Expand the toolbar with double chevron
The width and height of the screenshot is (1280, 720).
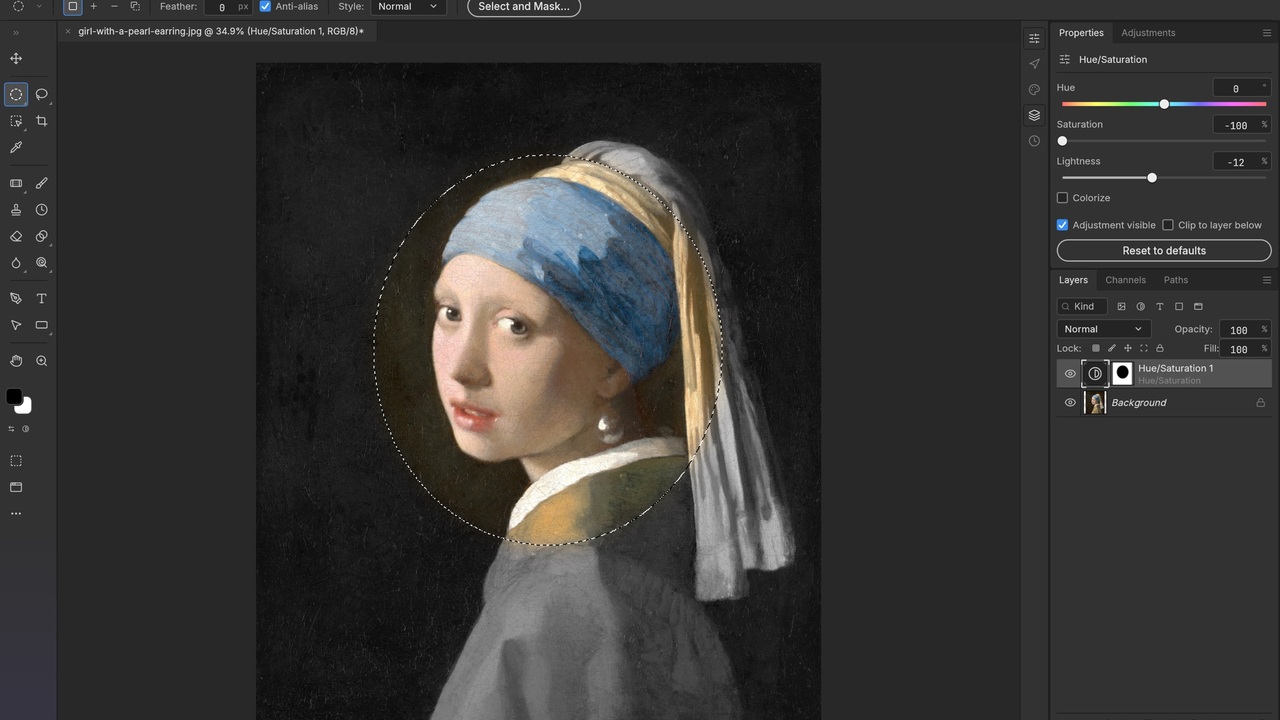coord(16,33)
